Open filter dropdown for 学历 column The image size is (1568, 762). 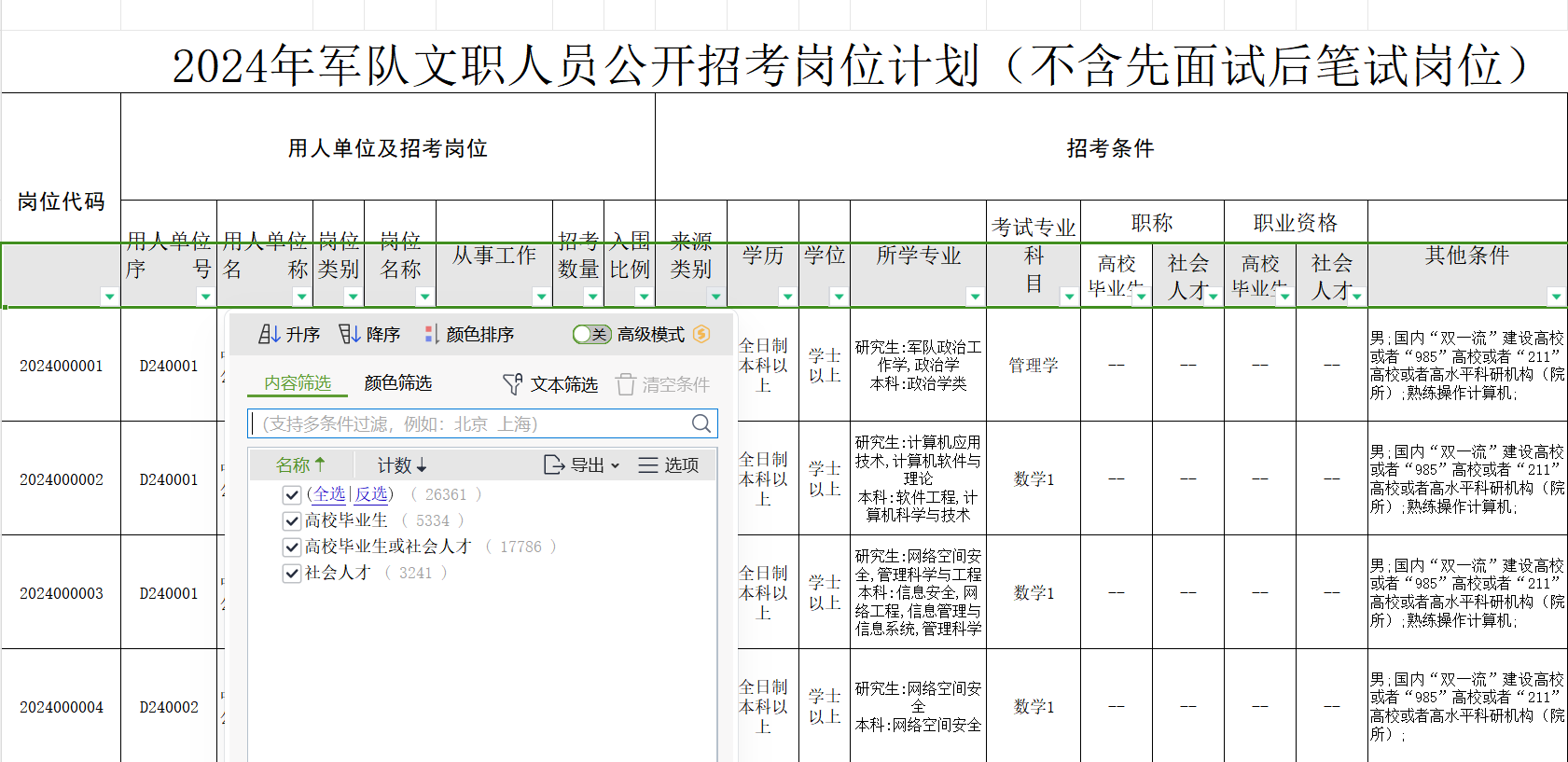(787, 297)
